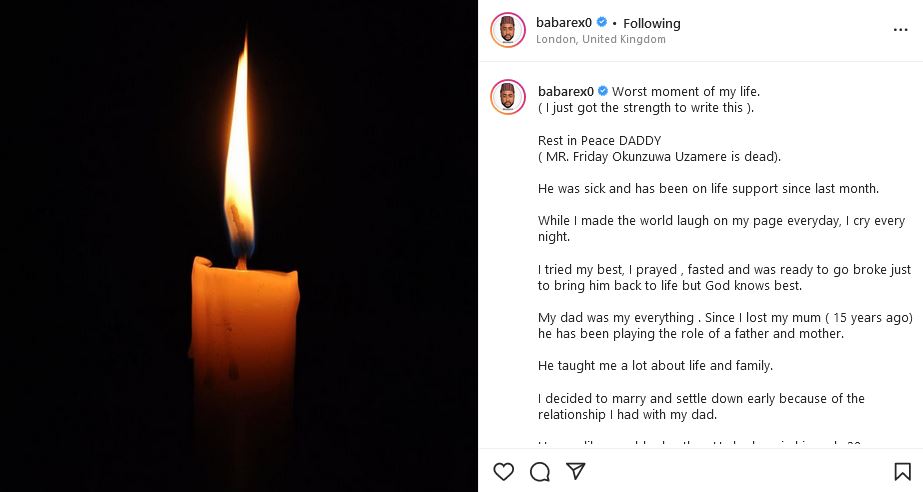Share the post via paper plane icon
923x492 pixels.
click(x=576, y=471)
